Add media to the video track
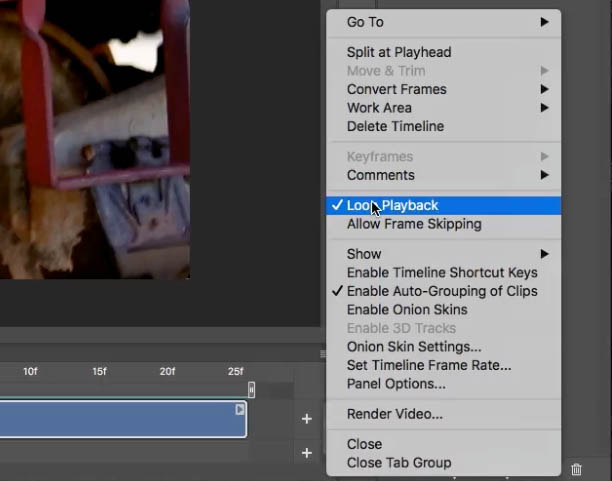The height and width of the screenshot is (481, 612). 307,419
